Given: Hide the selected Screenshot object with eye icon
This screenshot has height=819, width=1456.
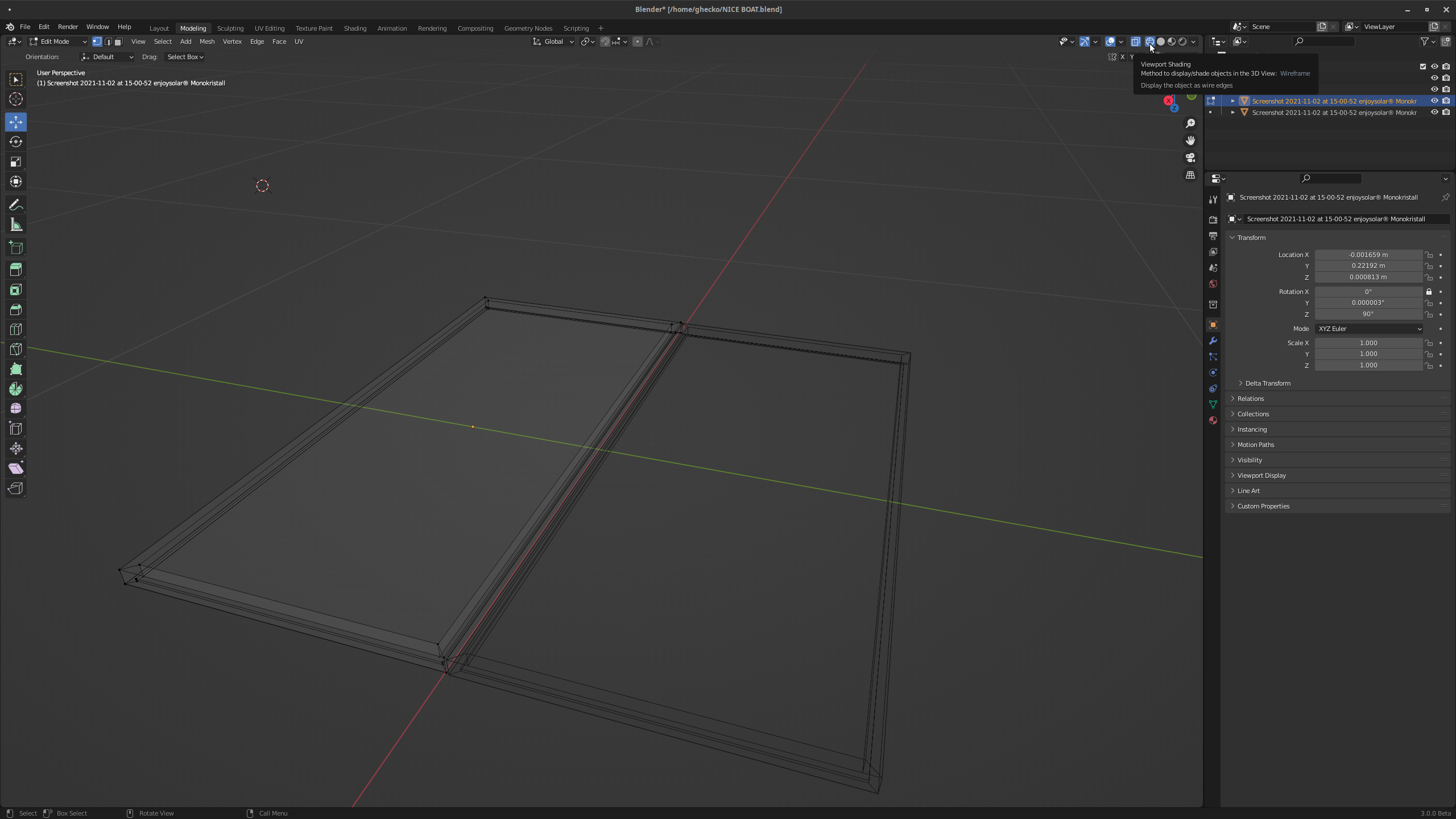Looking at the screenshot, I should (x=1434, y=101).
